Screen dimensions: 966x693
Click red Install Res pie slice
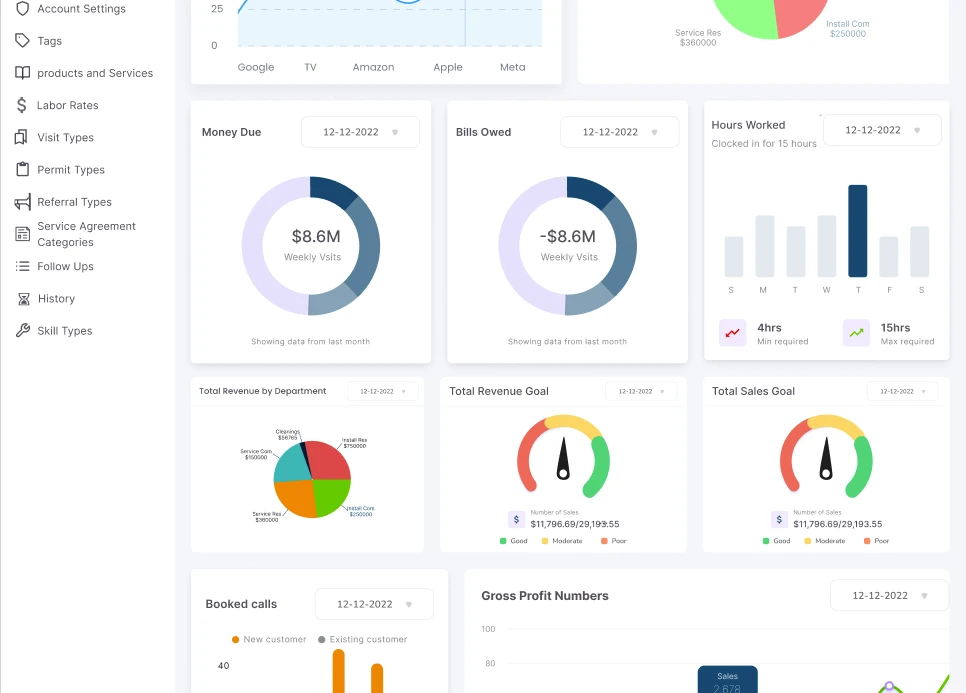coord(330,459)
